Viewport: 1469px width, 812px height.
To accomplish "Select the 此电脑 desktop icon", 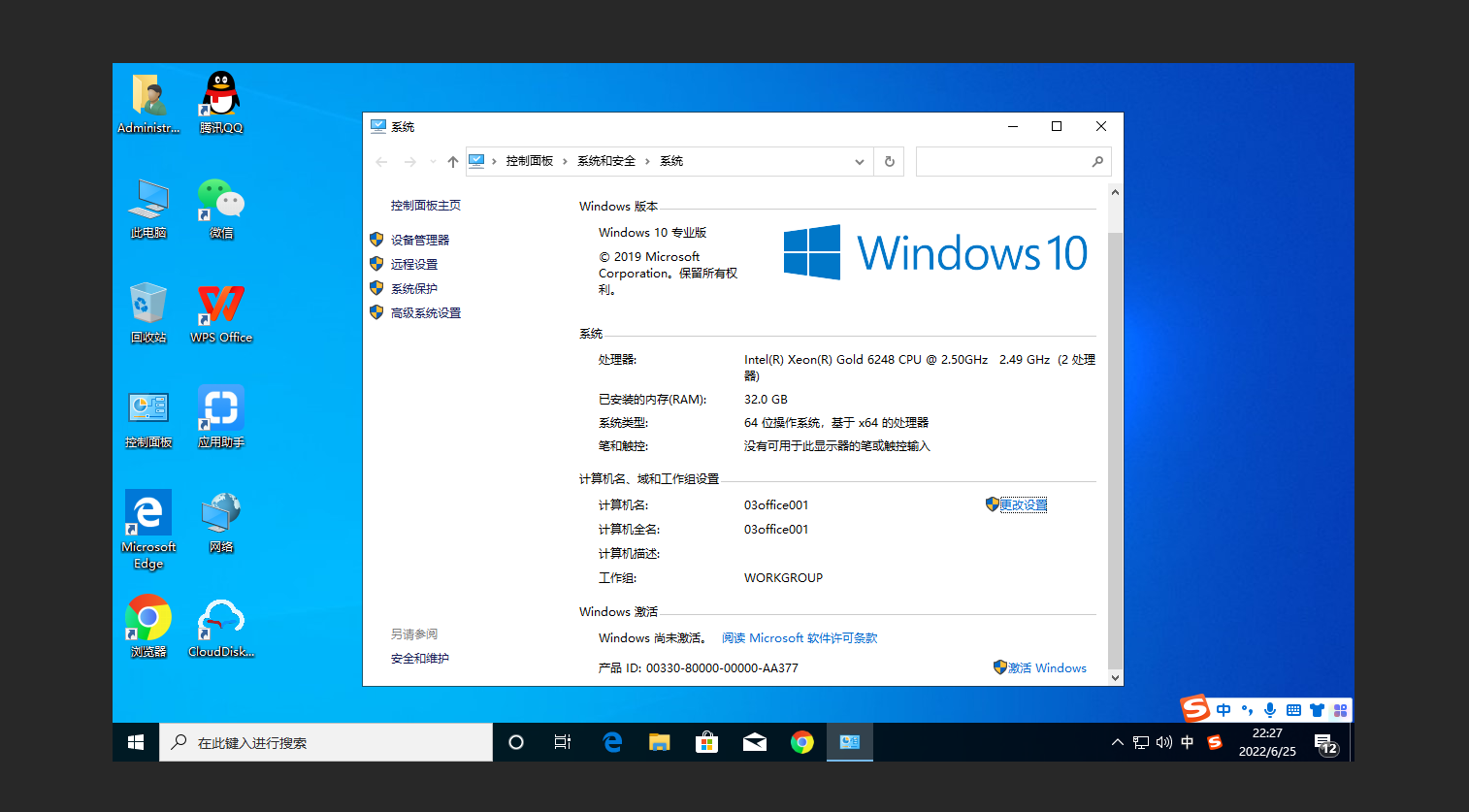I will click(148, 209).
